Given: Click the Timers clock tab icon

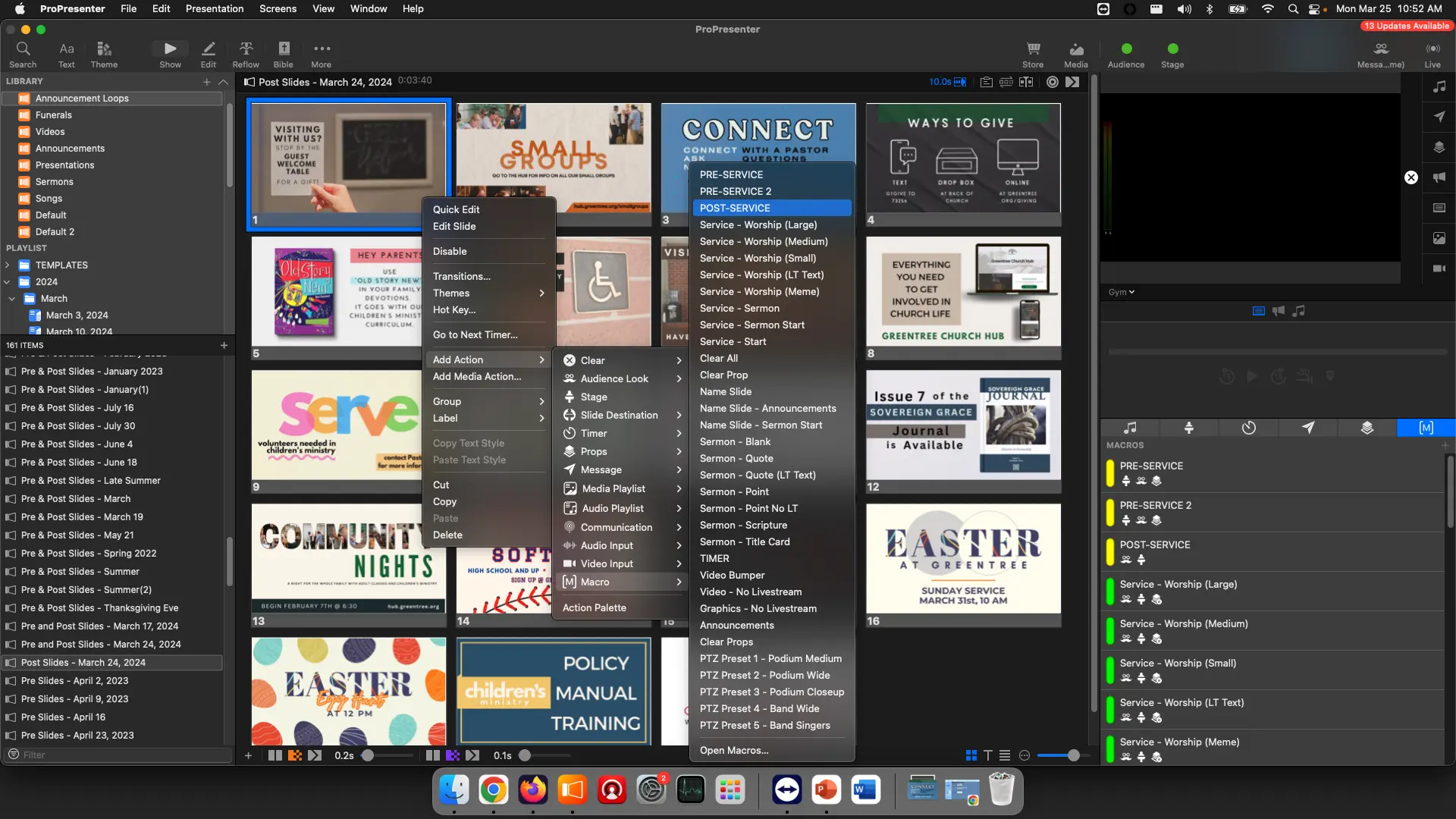Looking at the screenshot, I should 1248,428.
